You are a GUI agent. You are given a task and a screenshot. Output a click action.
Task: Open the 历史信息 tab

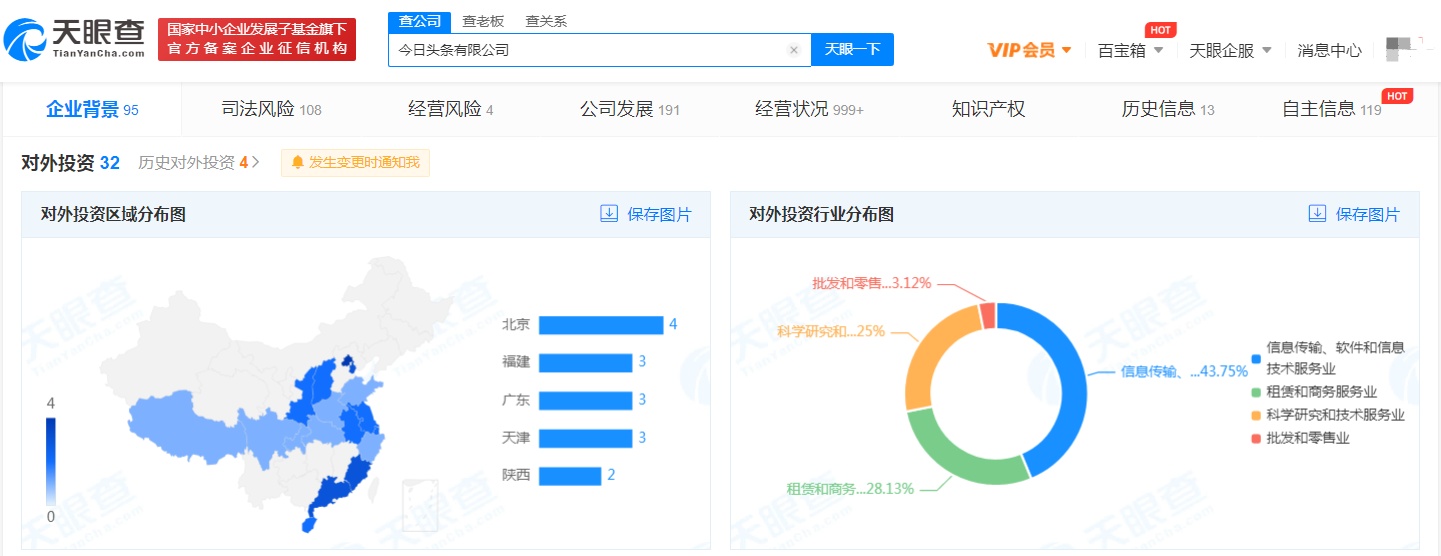pyautogui.click(x=1168, y=110)
